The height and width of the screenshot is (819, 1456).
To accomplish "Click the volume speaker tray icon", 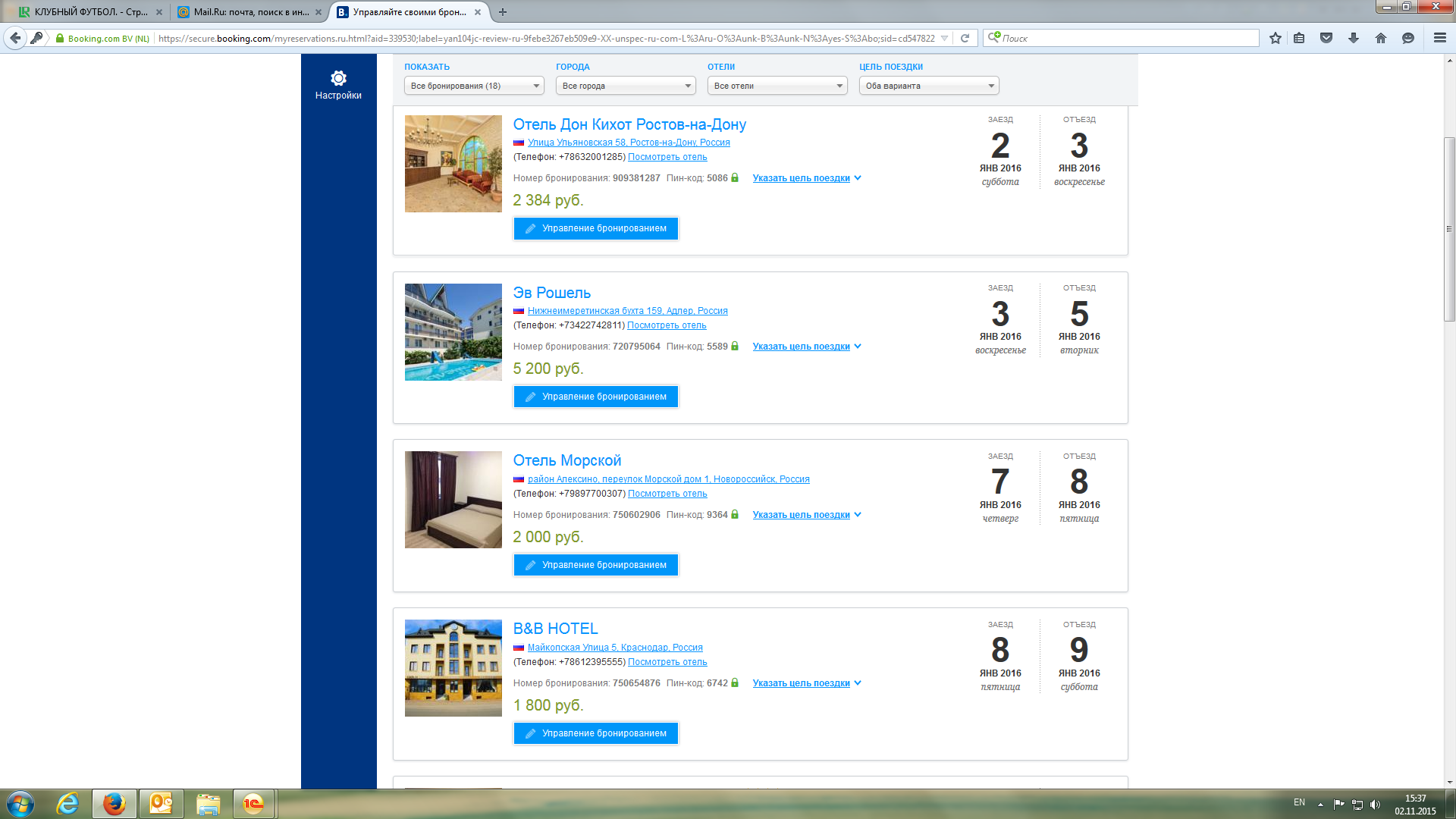I will (x=1376, y=805).
